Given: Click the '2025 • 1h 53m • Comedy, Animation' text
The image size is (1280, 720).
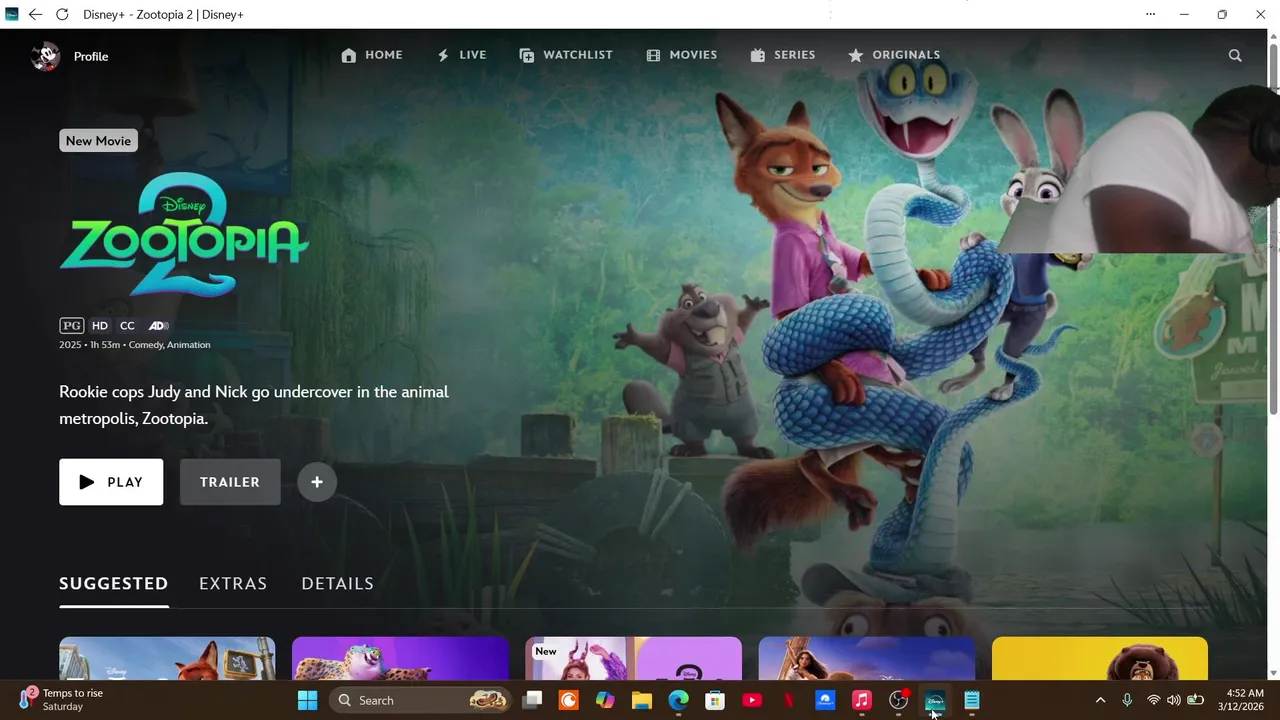Looking at the screenshot, I should (135, 345).
